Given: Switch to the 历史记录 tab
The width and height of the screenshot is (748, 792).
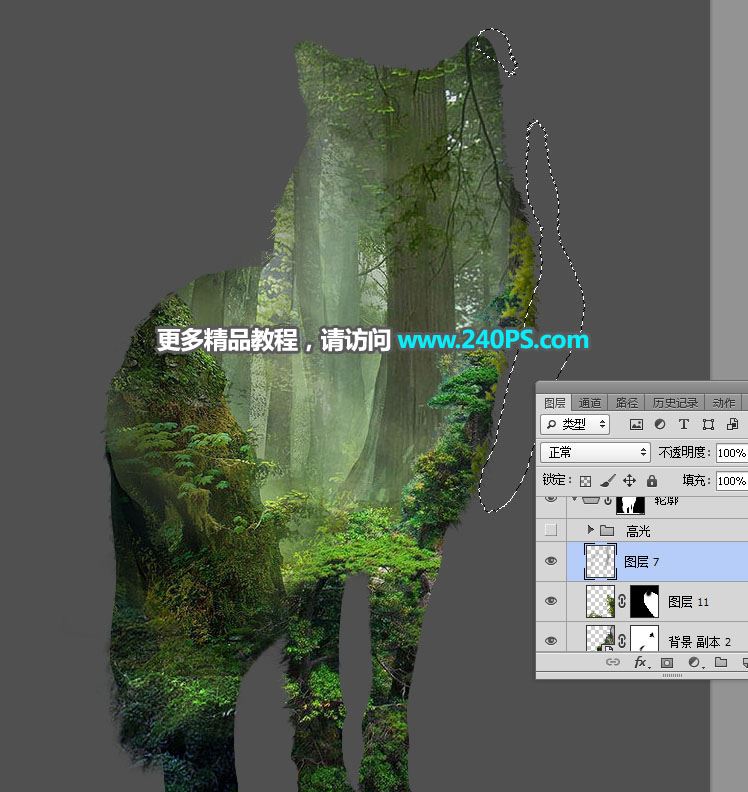Looking at the screenshot, I should pos(675,403).
